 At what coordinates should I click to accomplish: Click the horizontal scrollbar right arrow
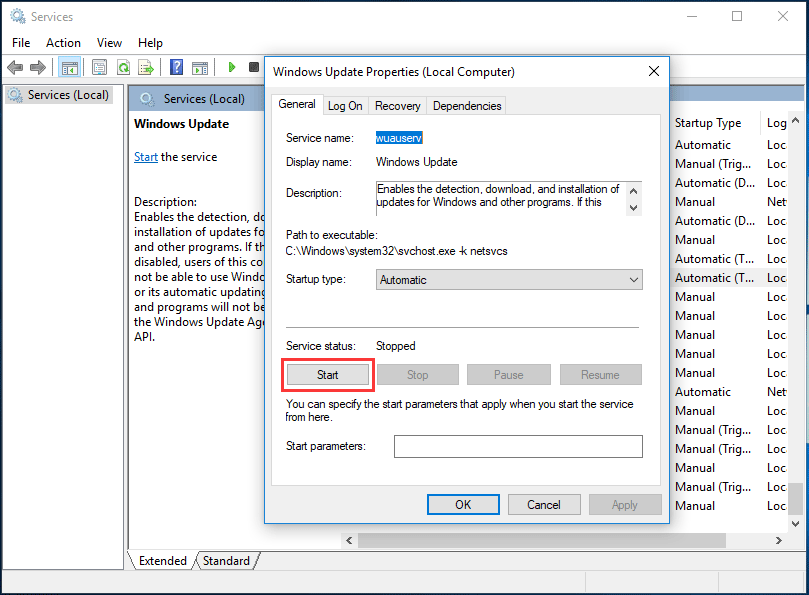coord(779,540)
